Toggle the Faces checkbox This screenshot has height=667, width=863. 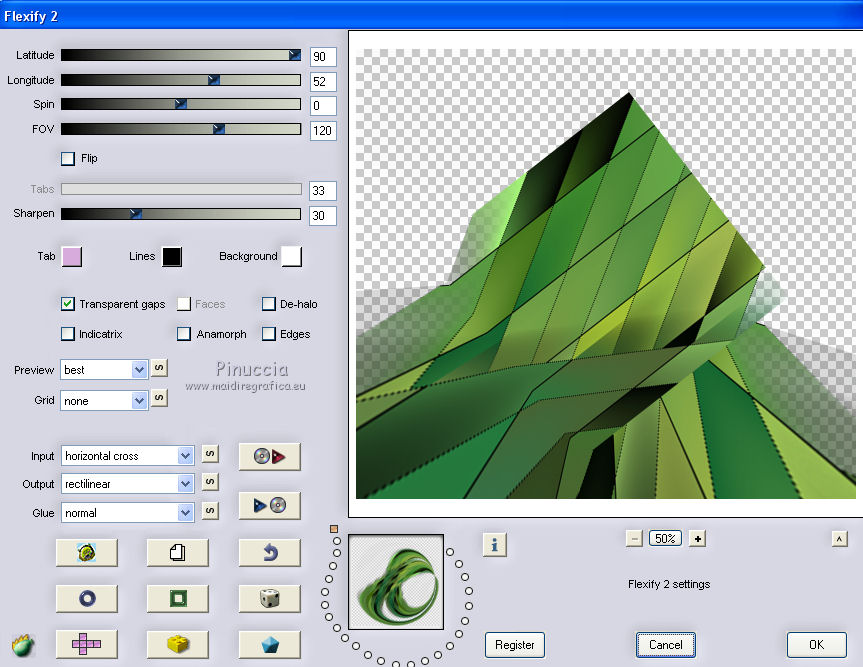184,304
